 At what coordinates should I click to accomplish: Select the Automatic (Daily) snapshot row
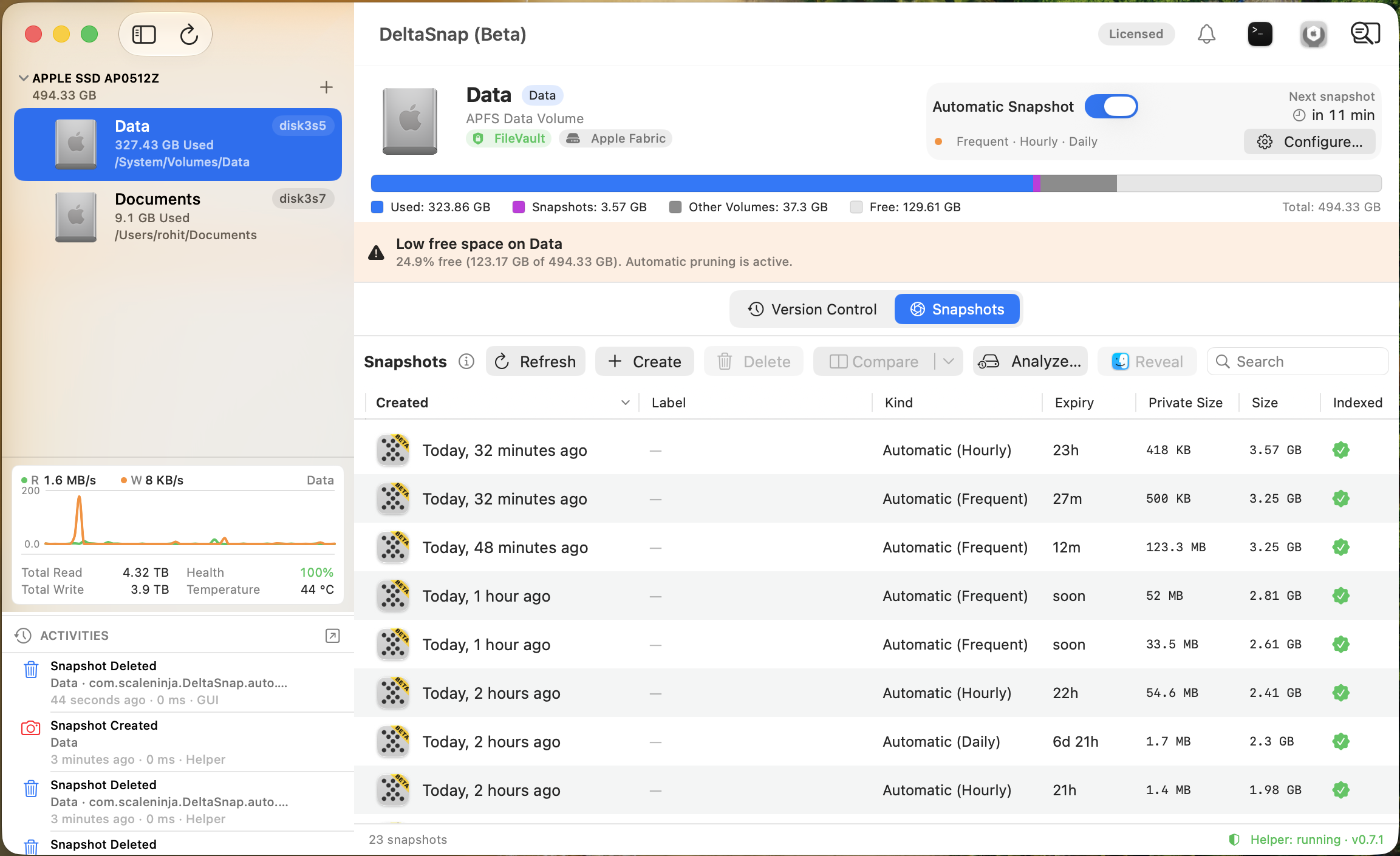point(876,741)
